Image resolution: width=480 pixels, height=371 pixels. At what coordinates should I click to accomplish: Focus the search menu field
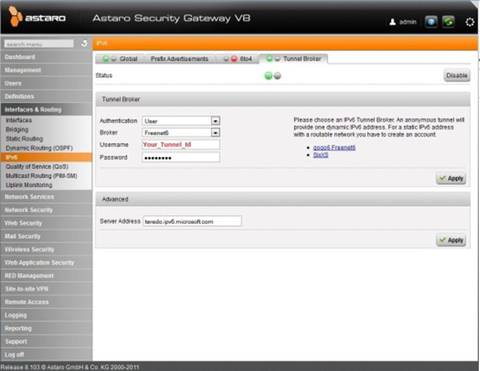(x=39, y=44)
